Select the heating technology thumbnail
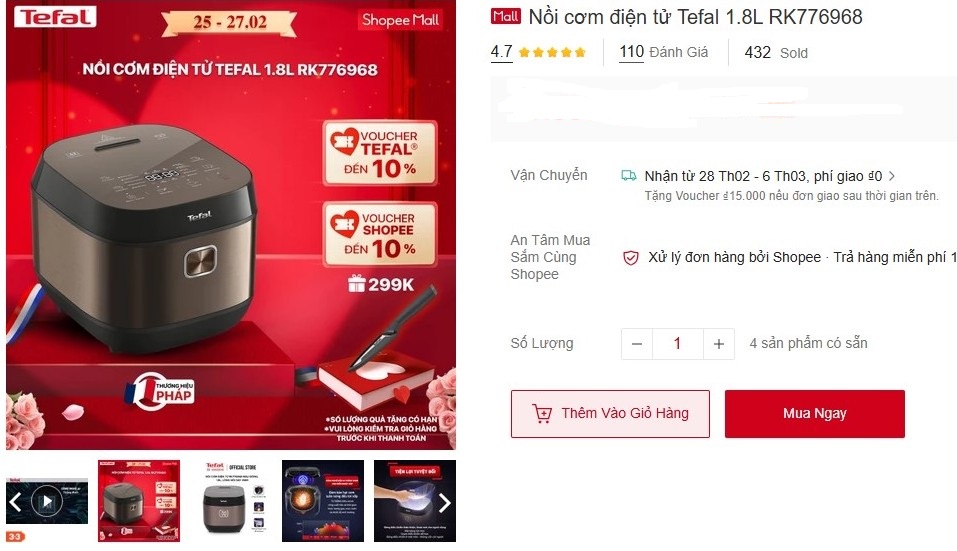This screenshot has height=551, width=957. (323, 501)
